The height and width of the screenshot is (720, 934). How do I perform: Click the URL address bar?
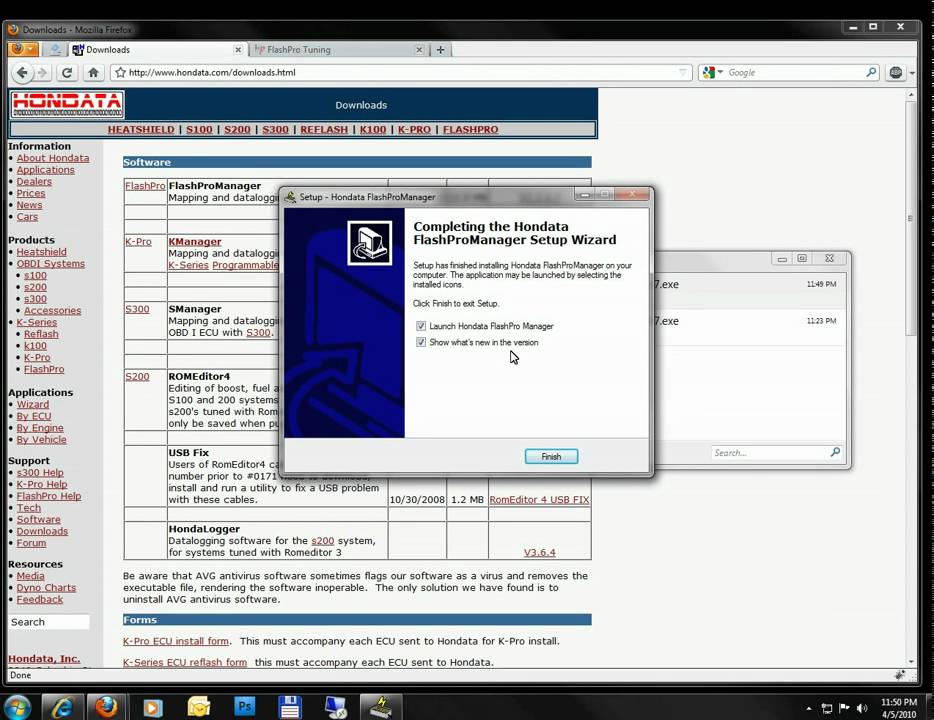tap(401, 73)
